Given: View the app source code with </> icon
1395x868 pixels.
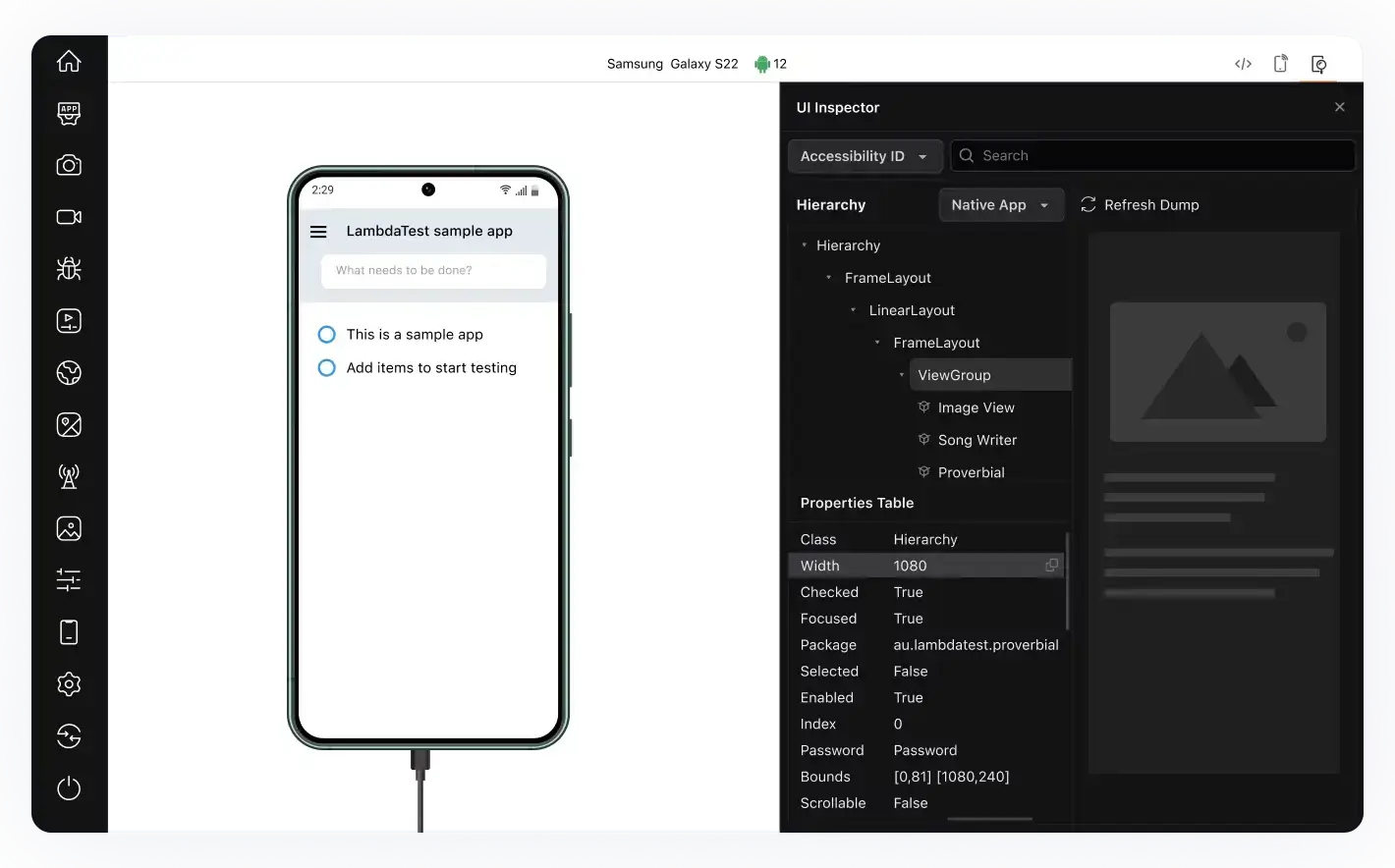Looking at the screenshot, I should coord(1243,63).
